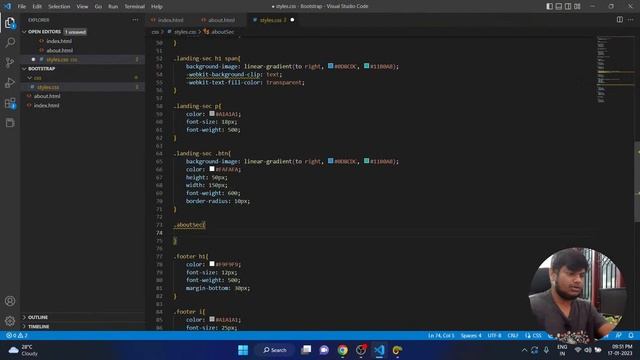
Task: Open the Selection menu
Action: (x=59, y=7)
